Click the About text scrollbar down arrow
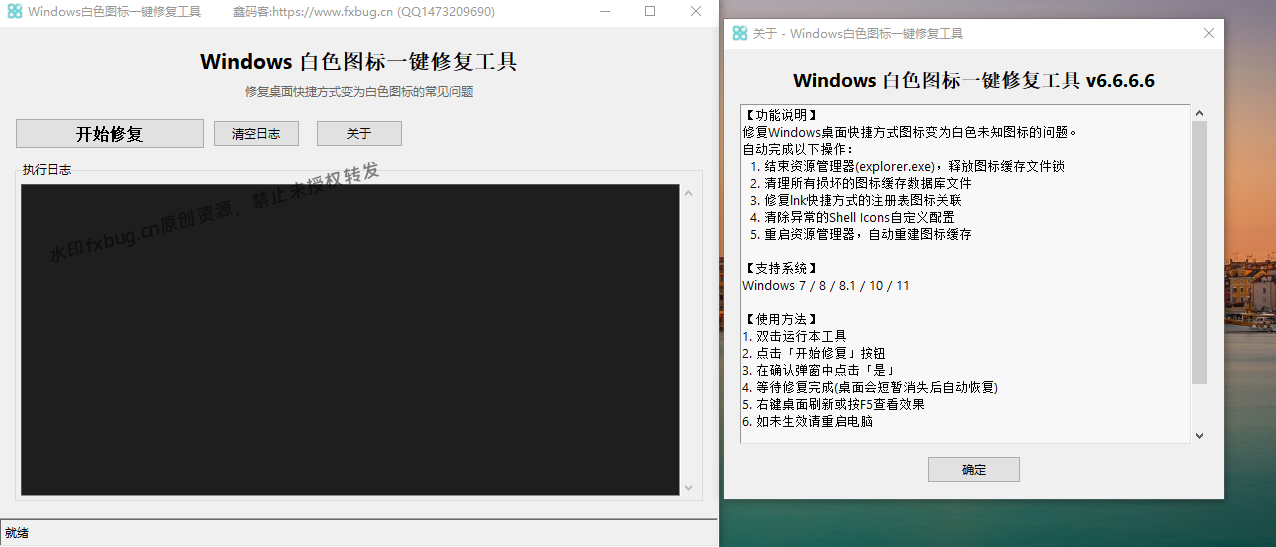This screenshot has height=547, width=1276. click(1200, 436)
